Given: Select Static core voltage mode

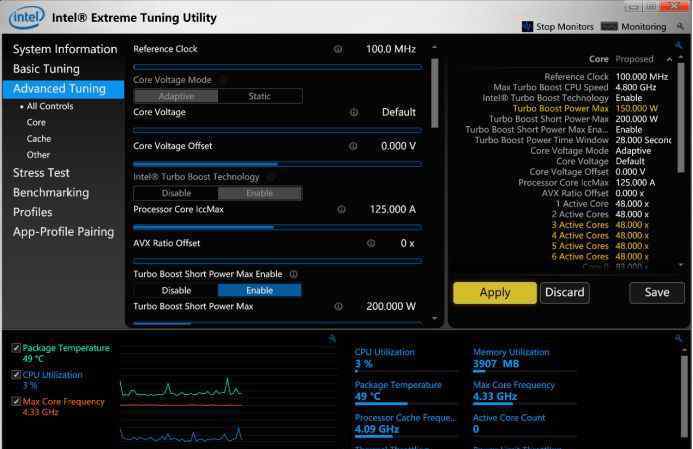Looking at the screenshot, I should [x=260, y=96].
